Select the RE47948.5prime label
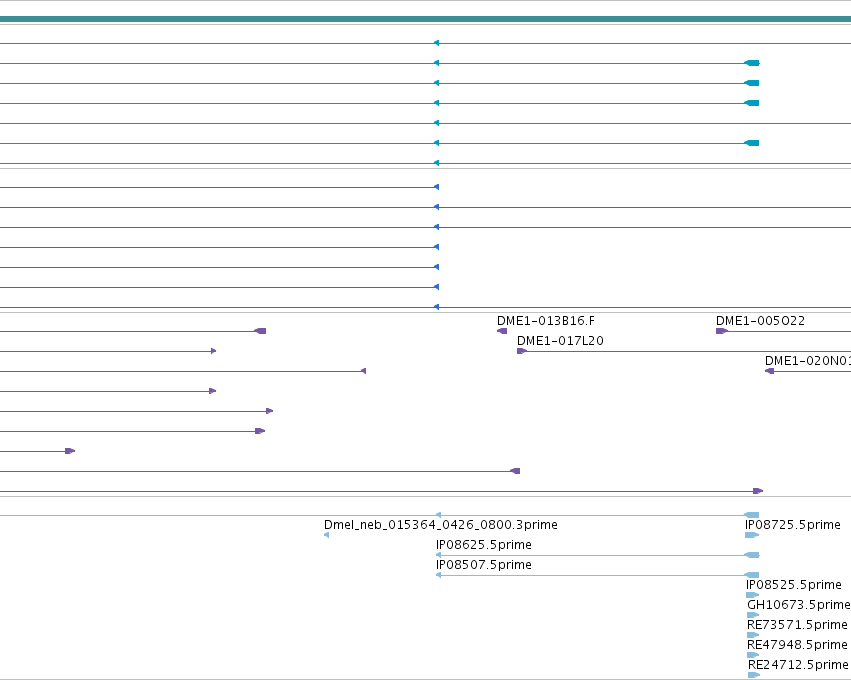The width and height of the screenshot is (851, 680). (797, 645)
